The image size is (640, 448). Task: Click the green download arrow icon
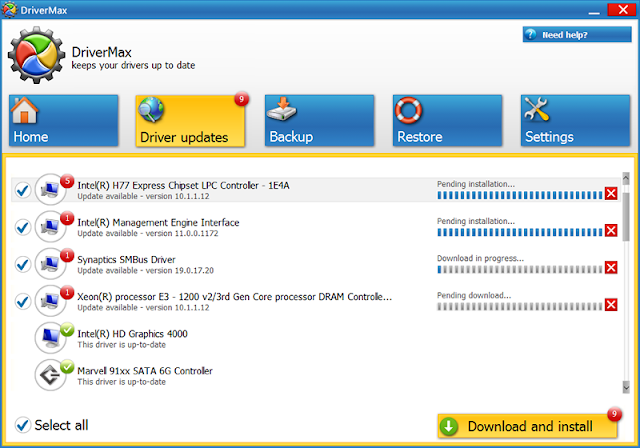coord(449,426)
